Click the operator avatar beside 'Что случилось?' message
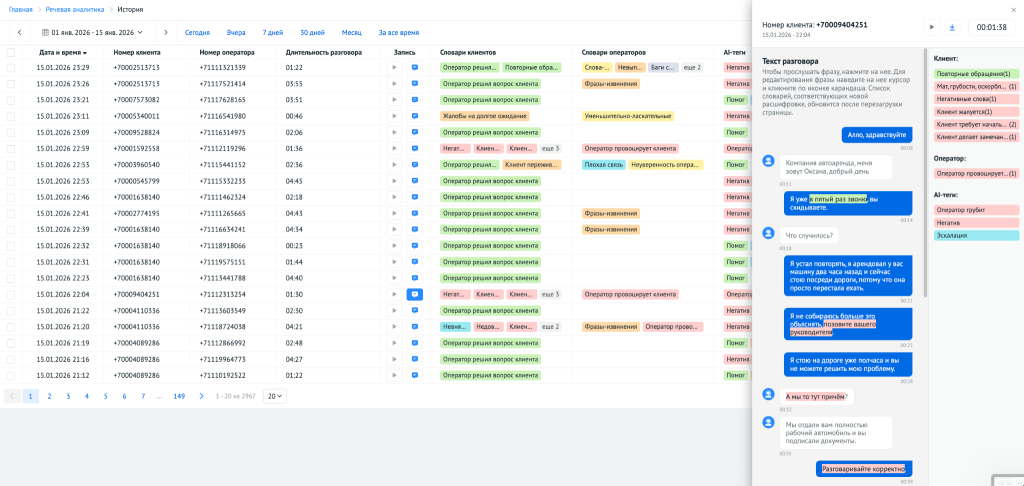 [x=769, y=233]
